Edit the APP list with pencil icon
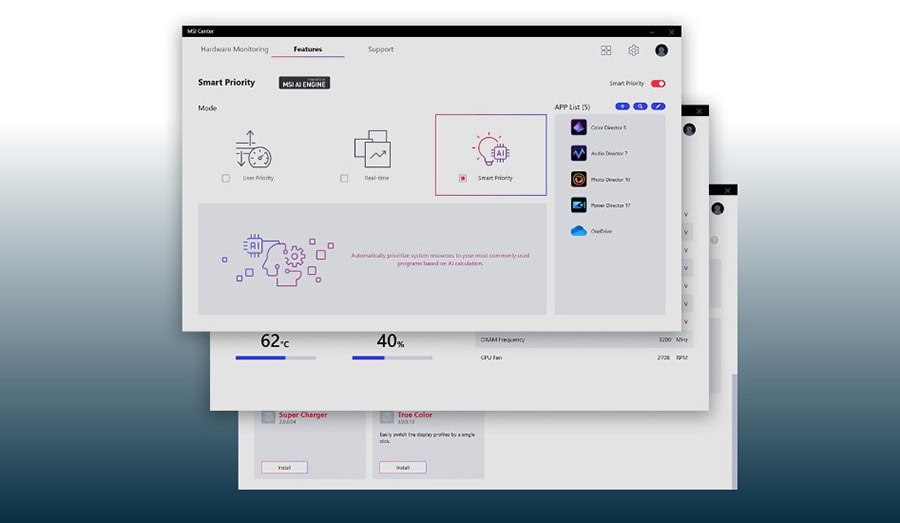 (x=657, y=106)
